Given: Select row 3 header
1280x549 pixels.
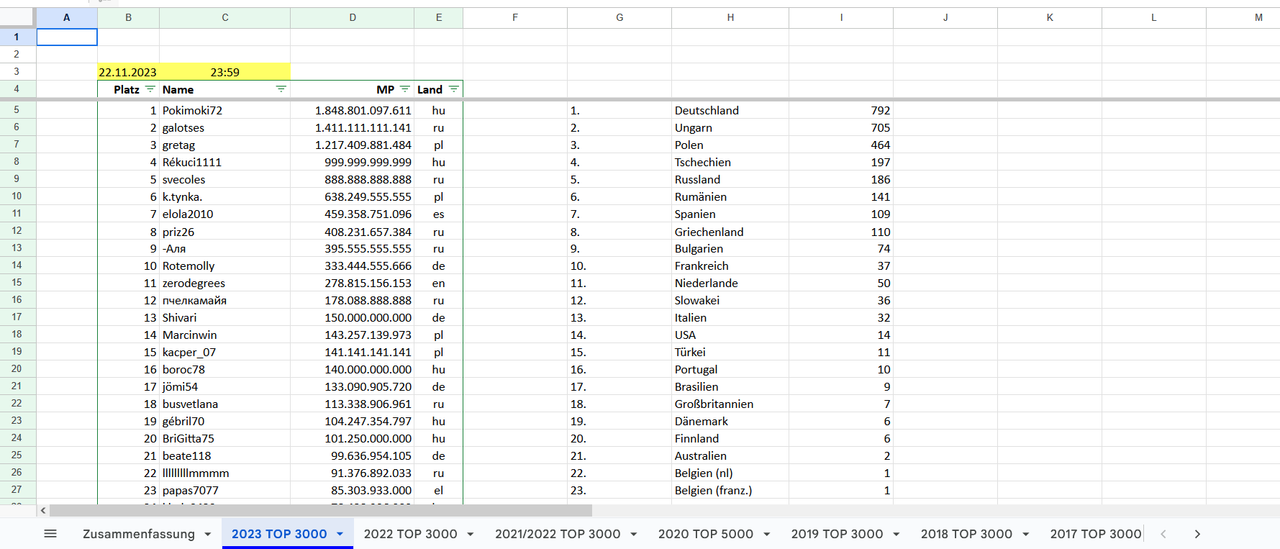Looking at the screenshot, I should click(18, 72).
